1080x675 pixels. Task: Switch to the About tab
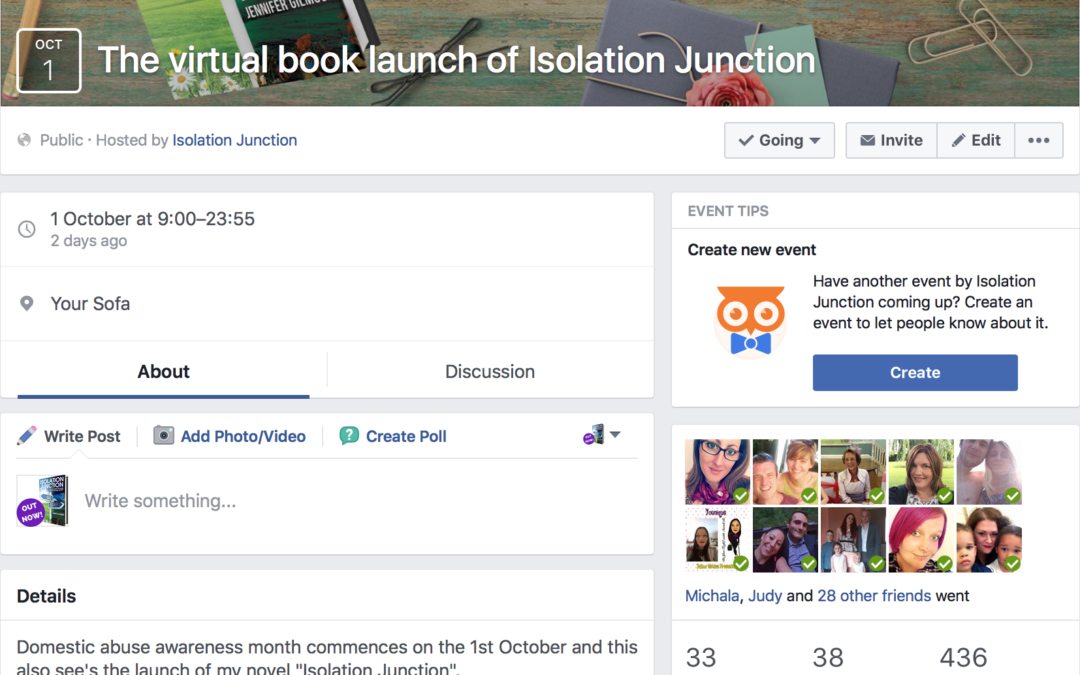[x=163, y=372]
